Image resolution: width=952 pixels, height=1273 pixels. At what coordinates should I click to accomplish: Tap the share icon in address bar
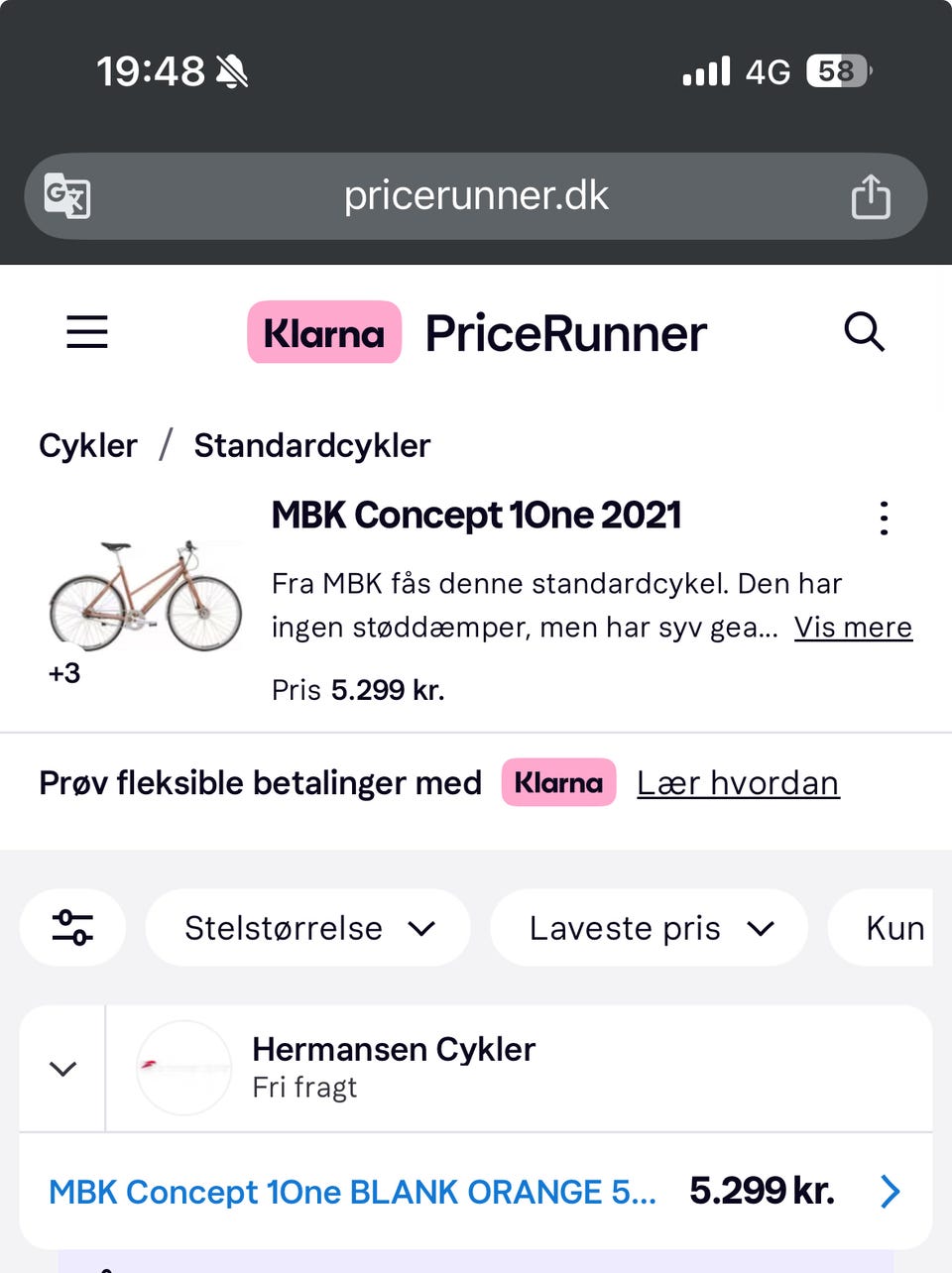click(871, 195)
